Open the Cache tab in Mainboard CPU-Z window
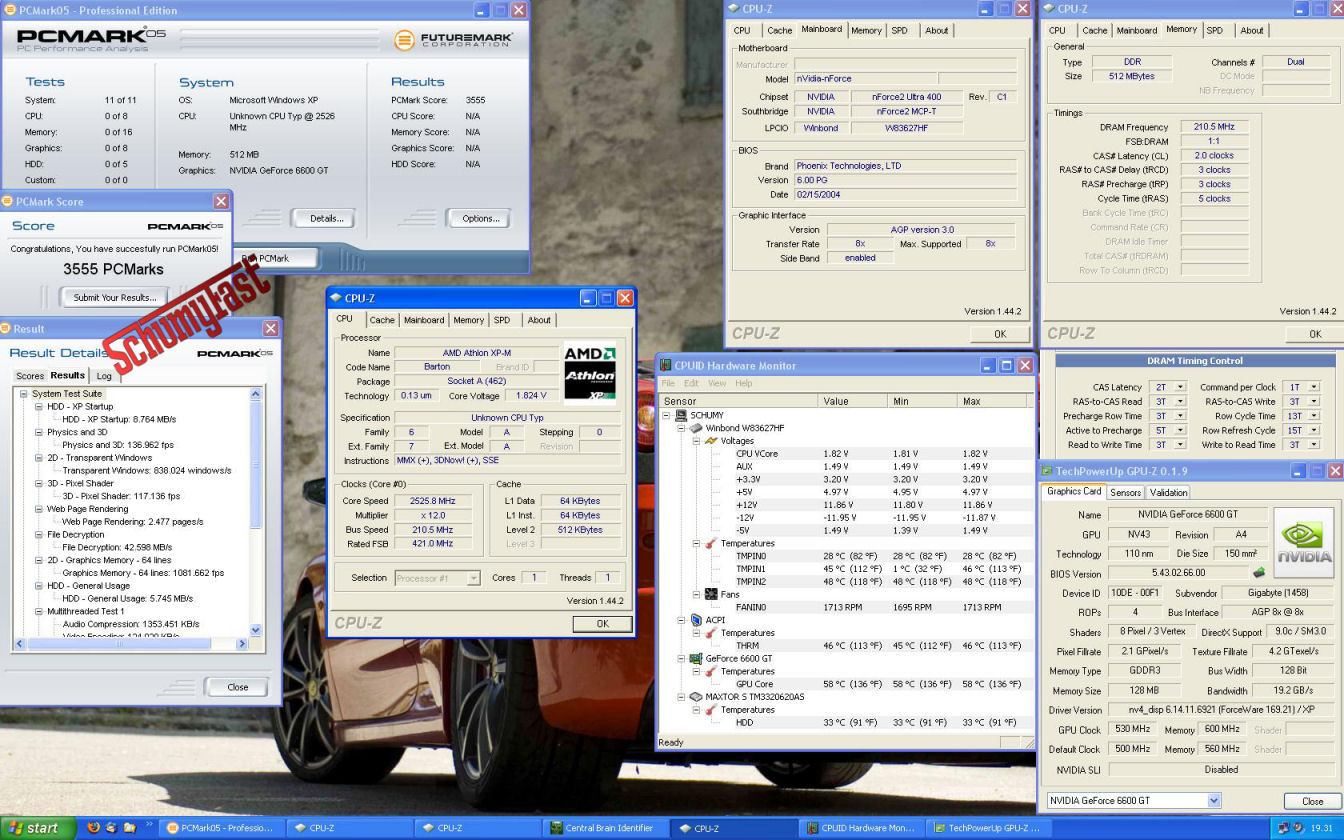The image size is (1344, 840). pyautogui.click(x=780, y=30)
